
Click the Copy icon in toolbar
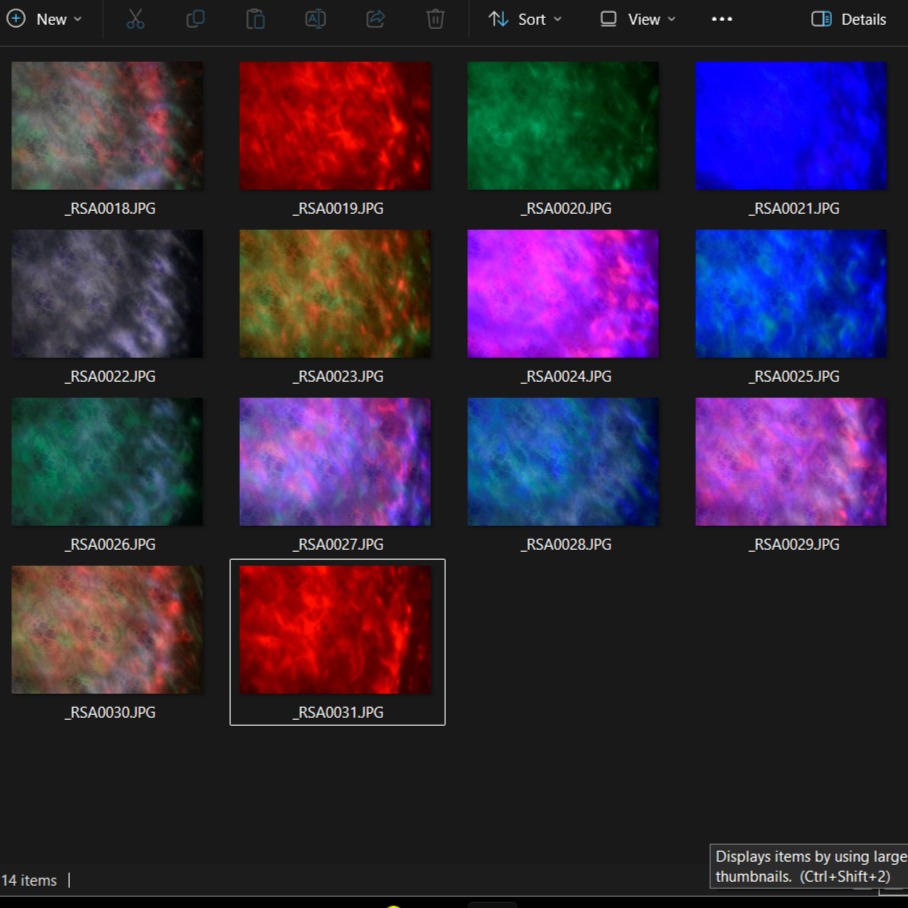[x=196, y=19]
